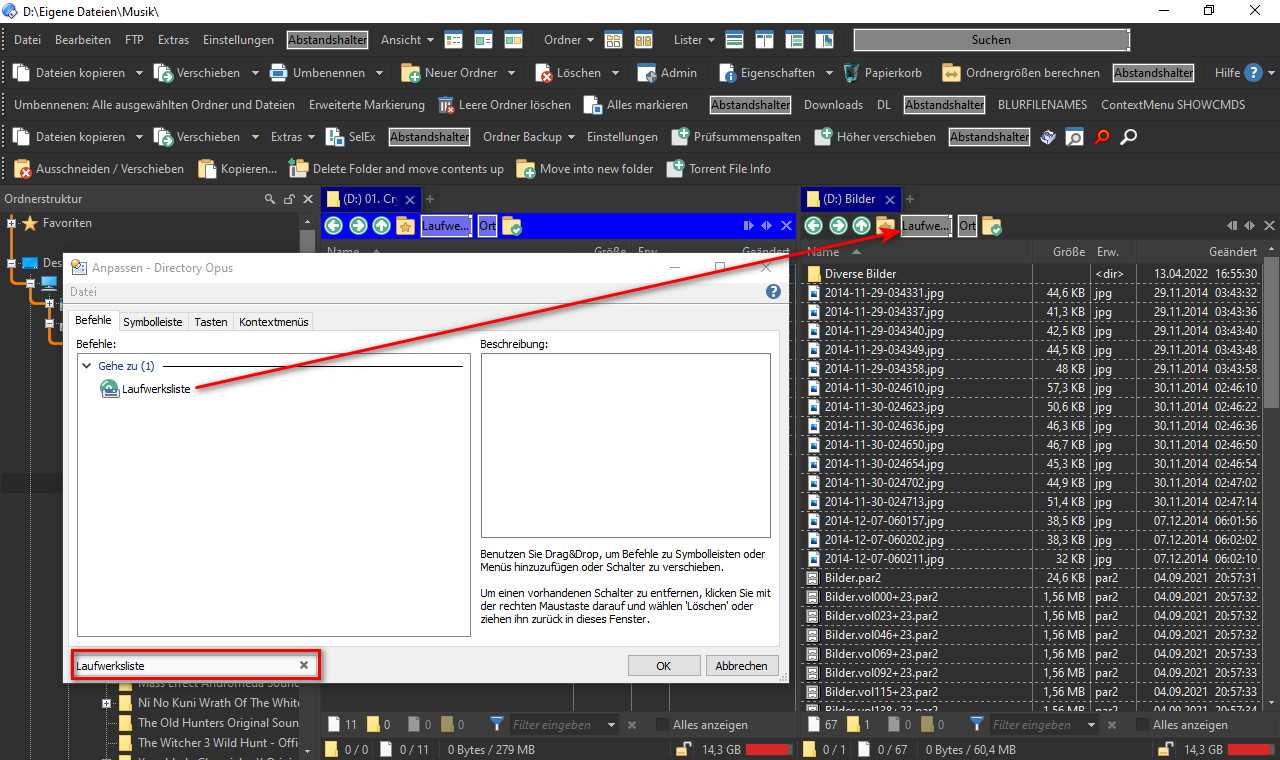Open the Papierkorb recycle bin
Screen dimensions: 1280x760
[x=883, y=73]
